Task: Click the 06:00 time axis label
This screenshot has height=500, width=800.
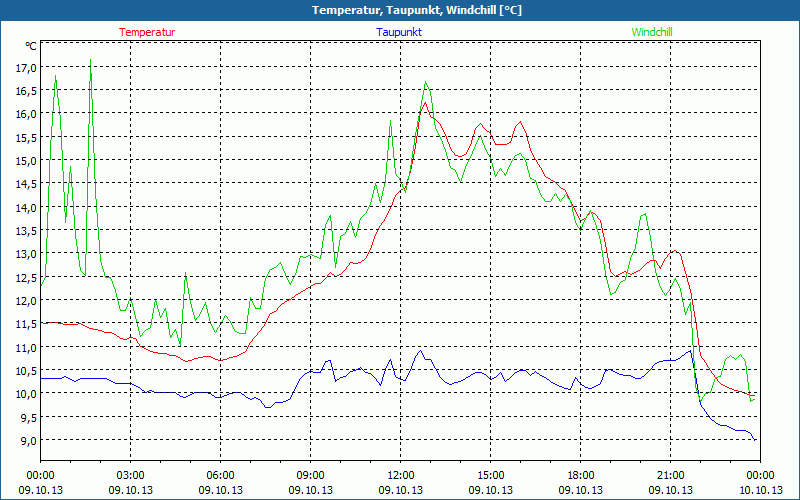Action: (220, 475)
